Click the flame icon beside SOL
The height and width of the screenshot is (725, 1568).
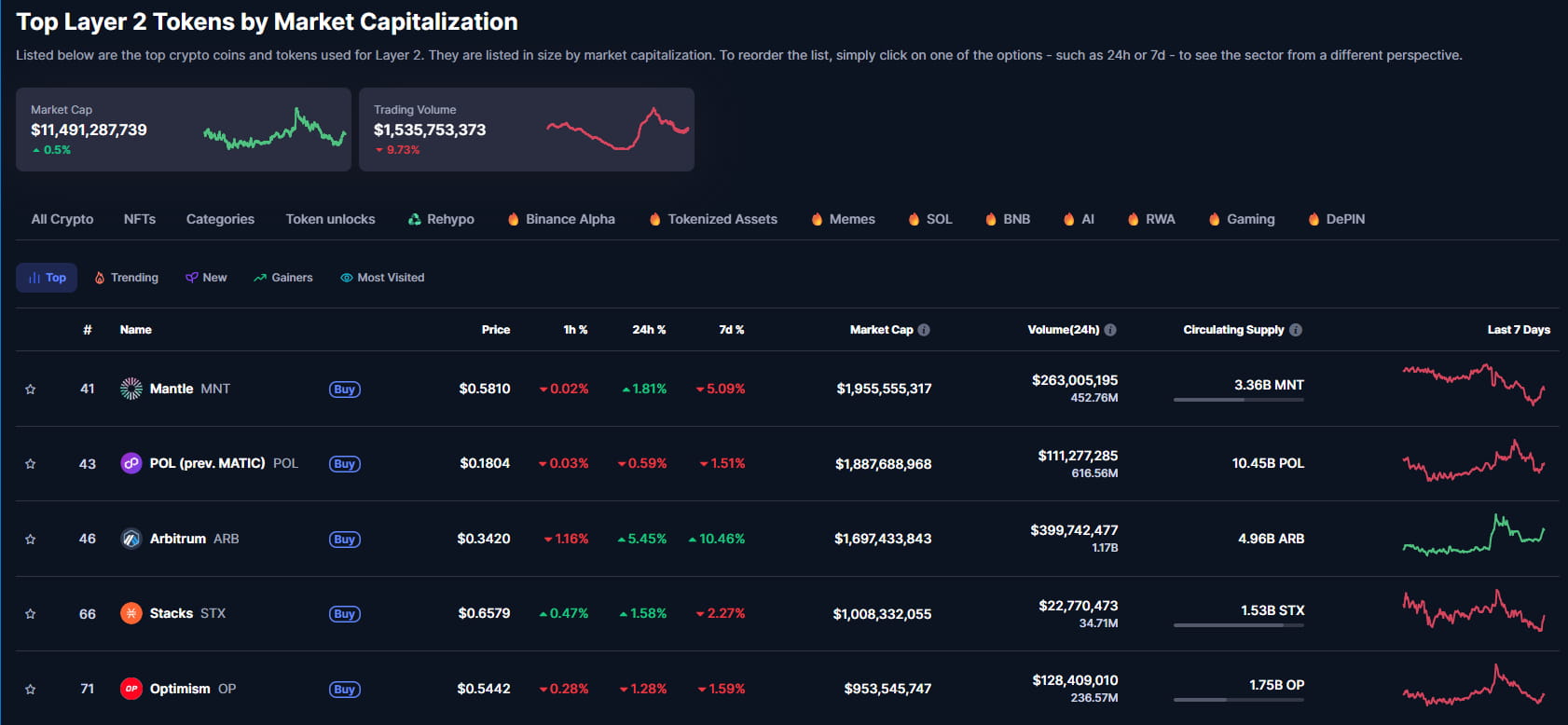click(914, 219)
